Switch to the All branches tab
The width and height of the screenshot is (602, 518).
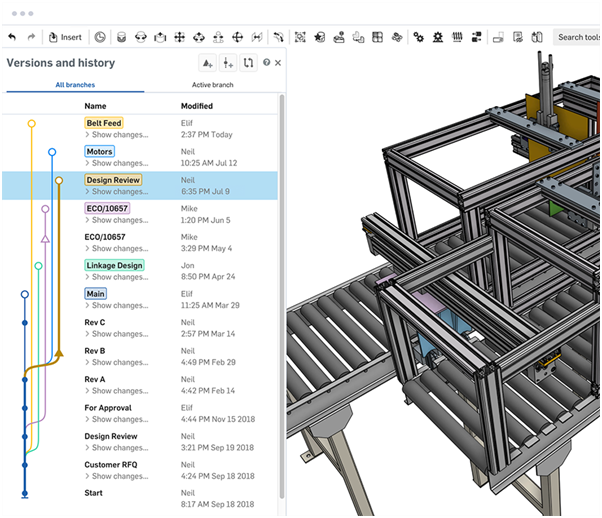[74, 86]
